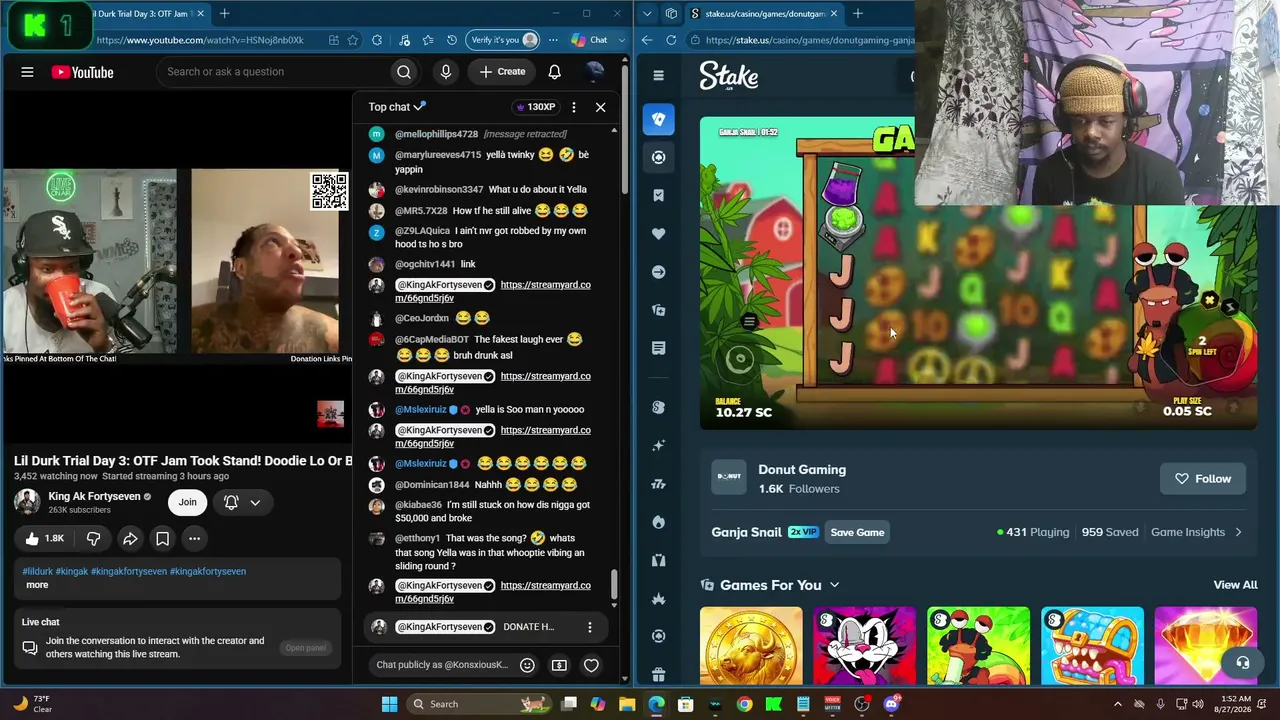The image size is (1280, 720).
Task: Open the top chat three-dot options
Action: [x=573, y=107]
